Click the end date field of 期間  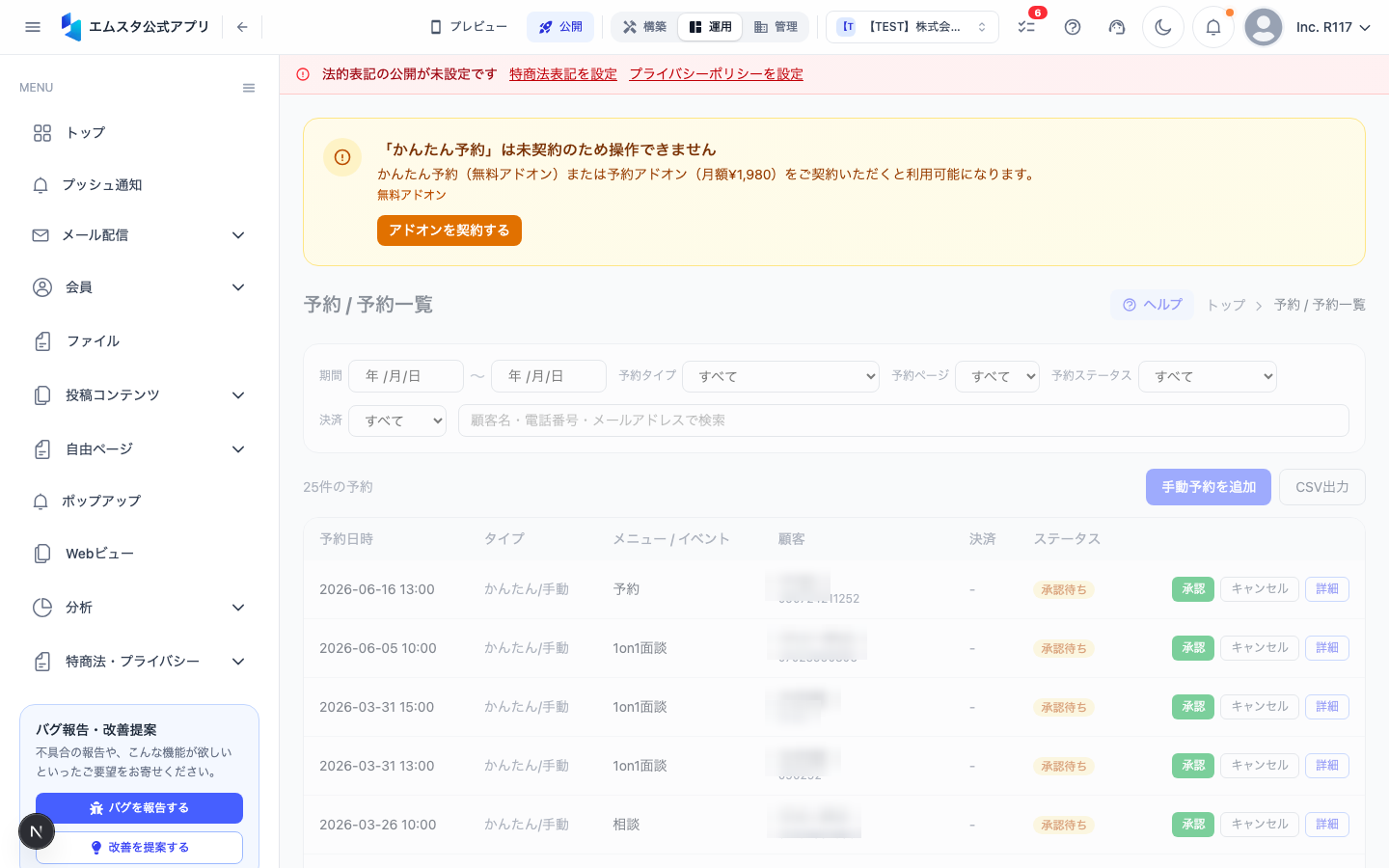coord(549,376)
